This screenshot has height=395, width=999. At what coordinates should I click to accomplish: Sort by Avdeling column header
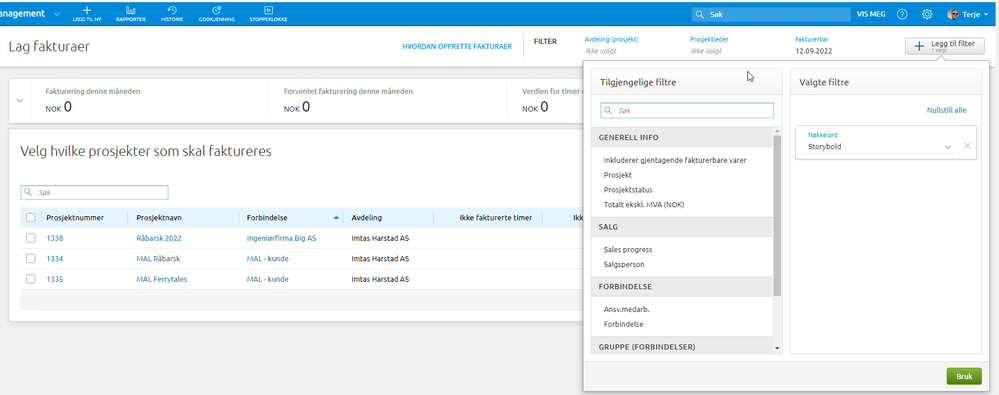366,218
